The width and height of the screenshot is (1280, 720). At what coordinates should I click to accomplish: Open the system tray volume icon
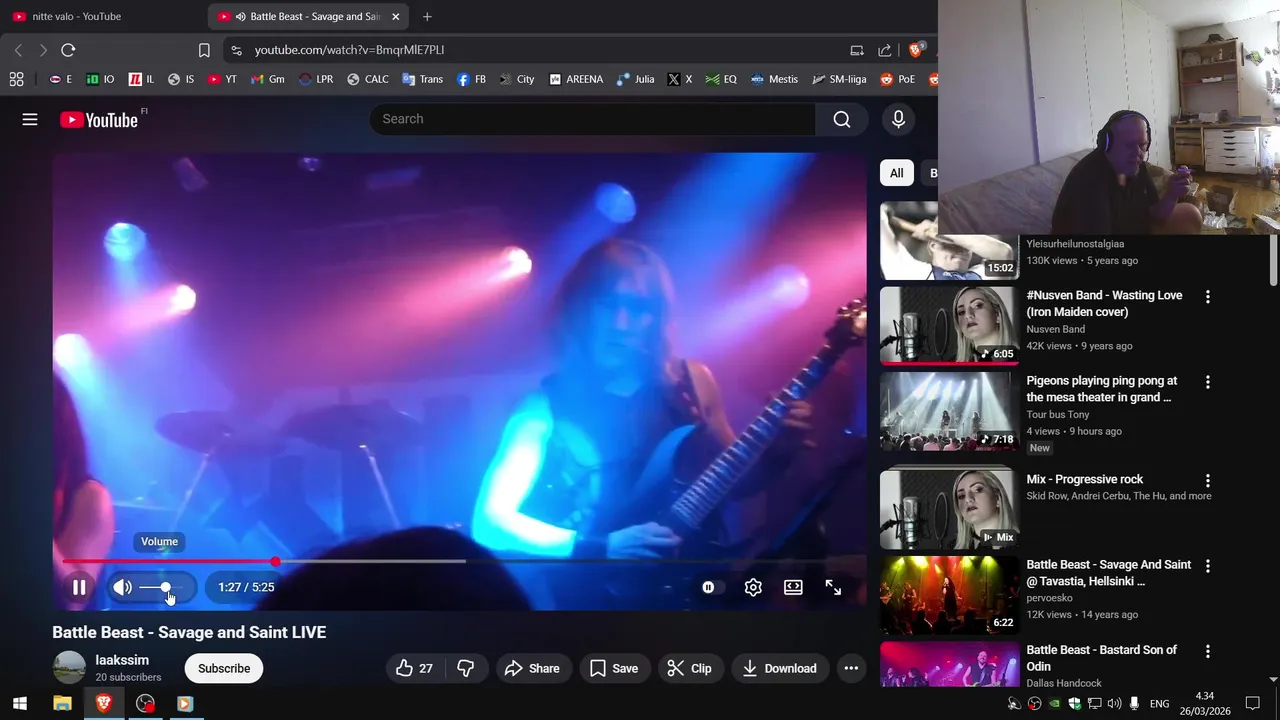(x=1115, y=703)
